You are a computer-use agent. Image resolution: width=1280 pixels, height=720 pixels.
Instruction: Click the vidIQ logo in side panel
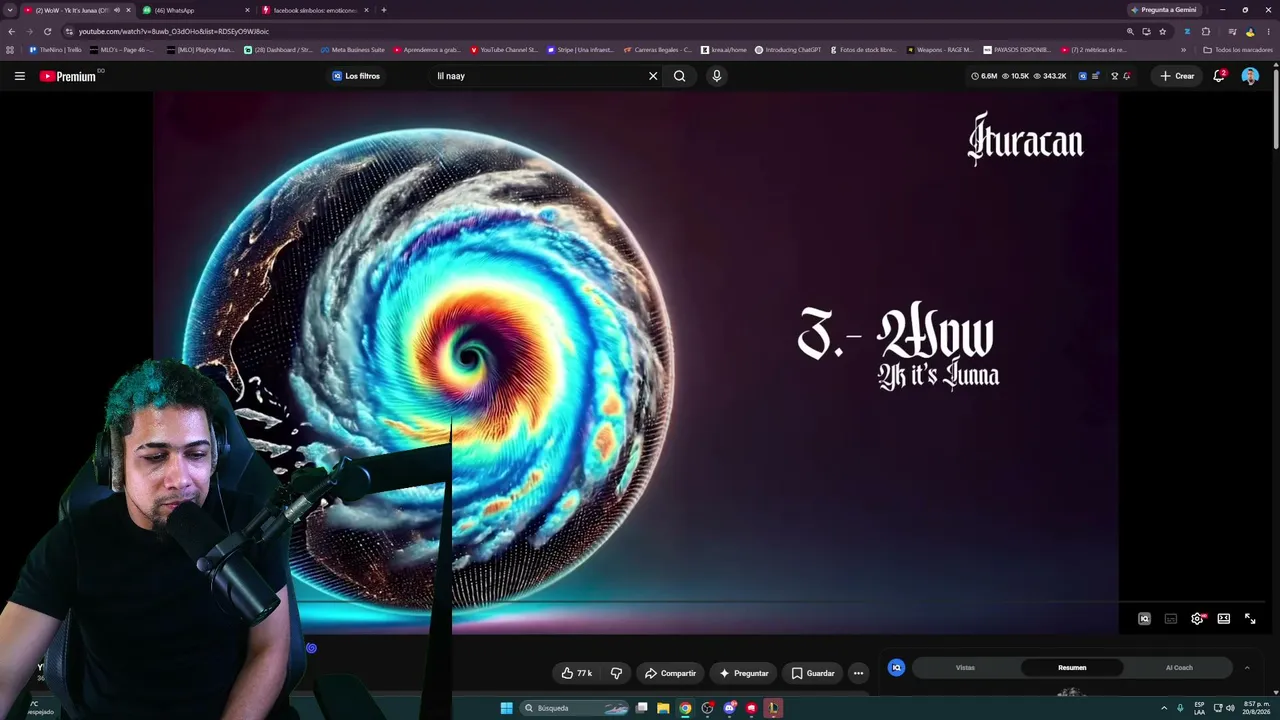[896, 668]
